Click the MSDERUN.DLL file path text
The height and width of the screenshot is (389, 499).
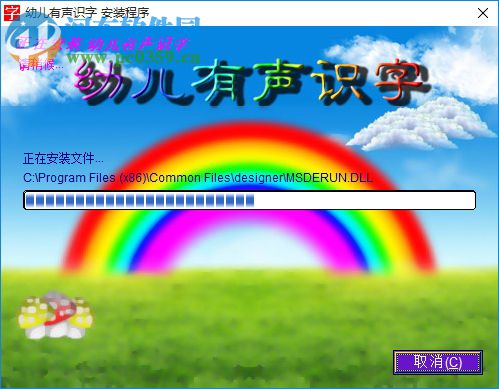click(198, 178)
